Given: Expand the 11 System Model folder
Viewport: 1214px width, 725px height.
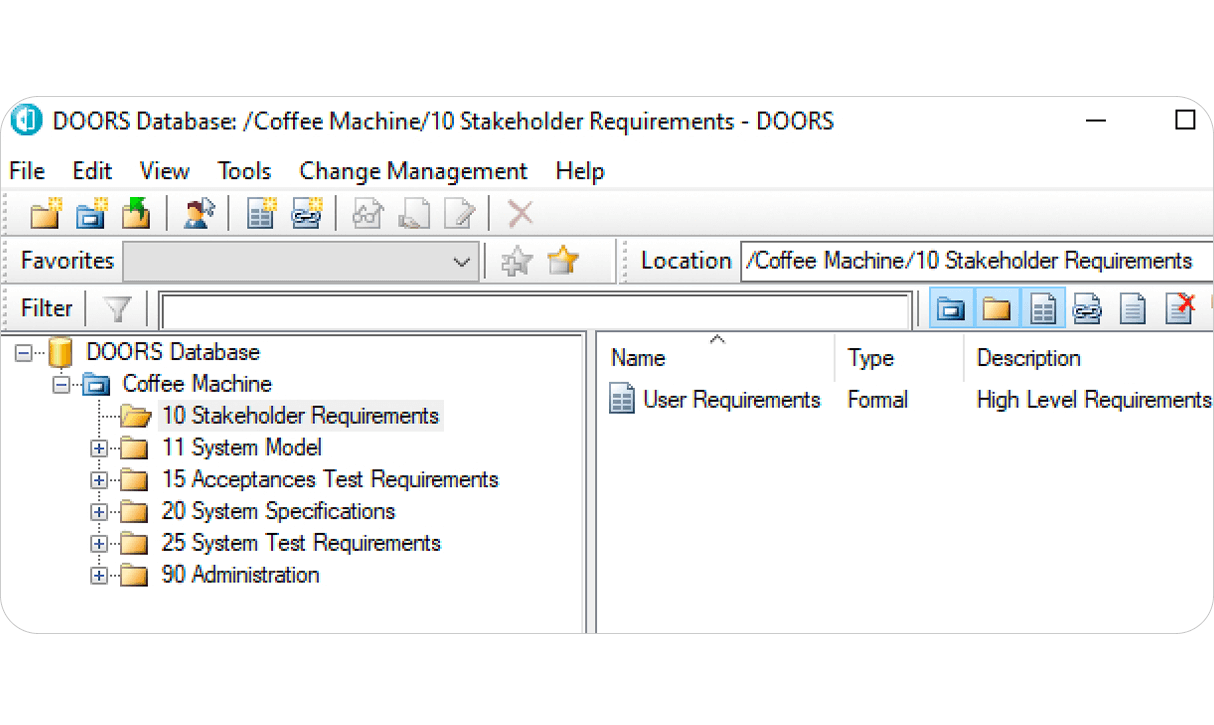Looking at the screenshot, I should pyautogui.click(x=98, y=447).
